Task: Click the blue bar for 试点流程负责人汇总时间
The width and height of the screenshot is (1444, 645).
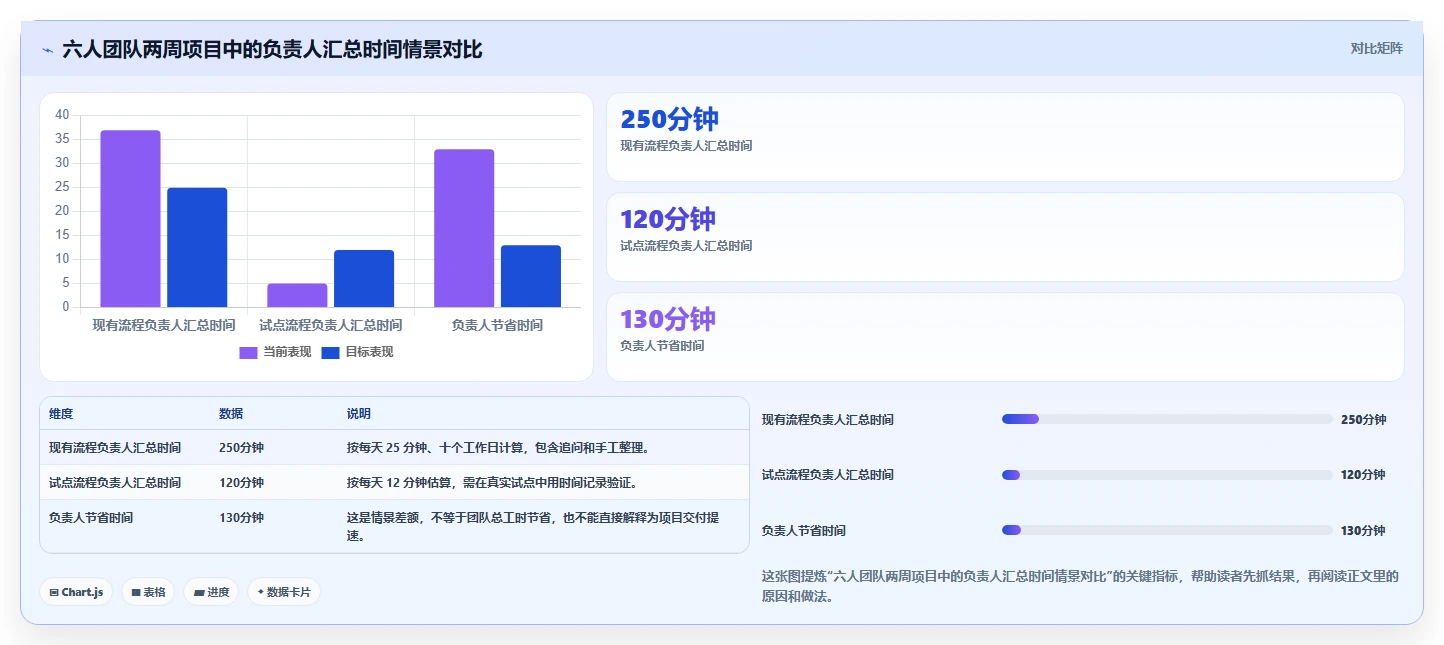Action: [x=364, y=278]
